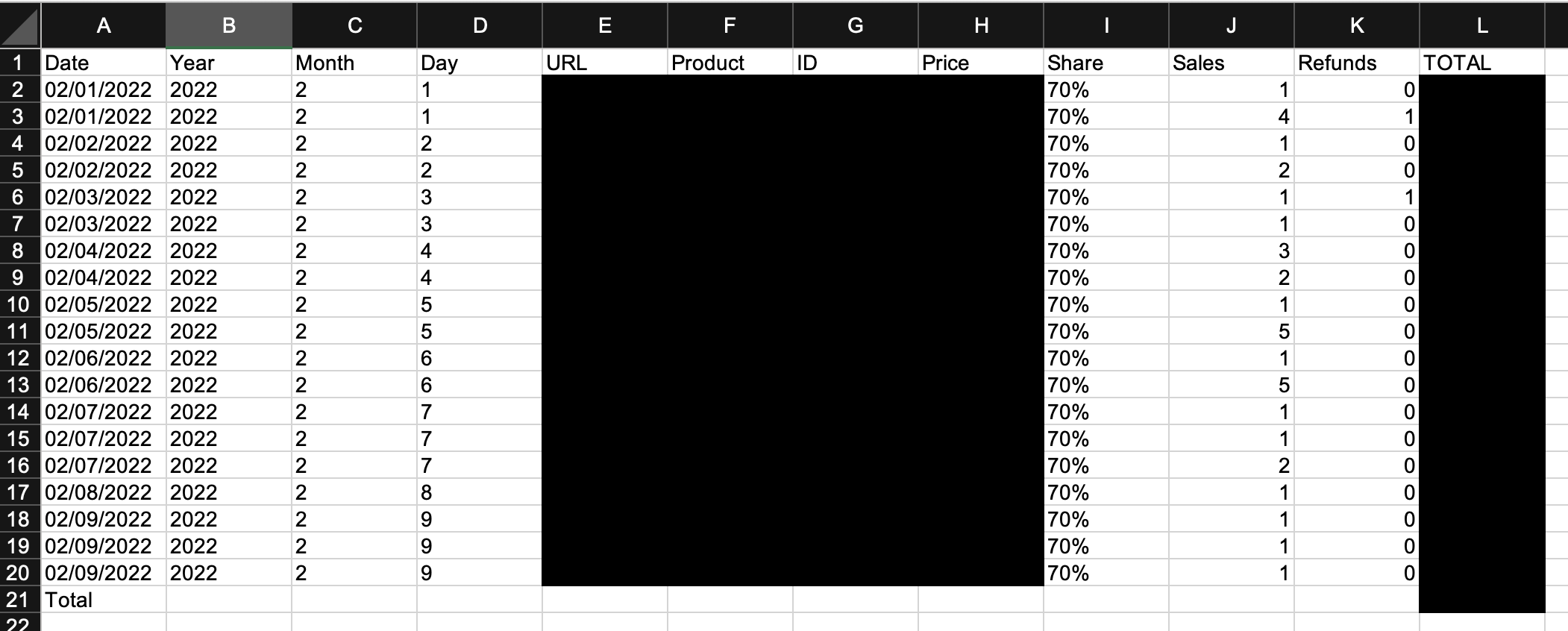Click the Select All corner triangle

(x=20, y=25)
